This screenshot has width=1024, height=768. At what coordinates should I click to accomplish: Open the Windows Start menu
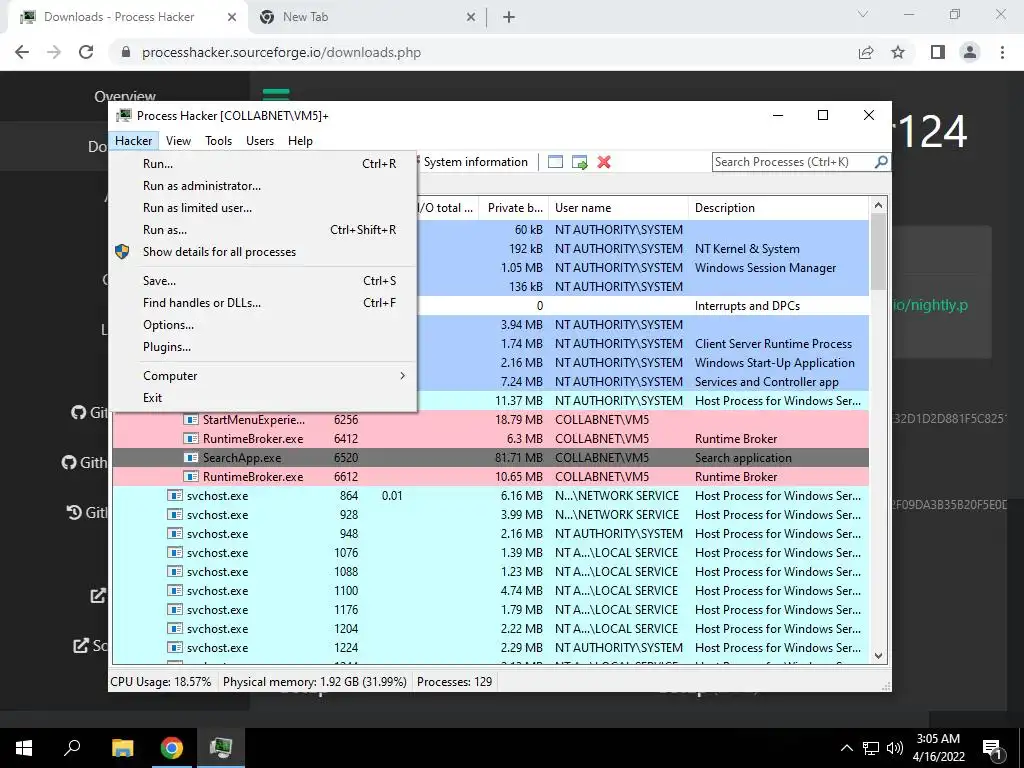click(x=24, y=748)
